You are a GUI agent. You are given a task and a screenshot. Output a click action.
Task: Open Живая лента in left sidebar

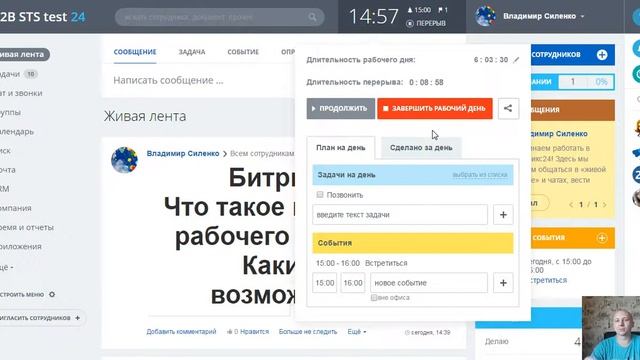[24, 54]
